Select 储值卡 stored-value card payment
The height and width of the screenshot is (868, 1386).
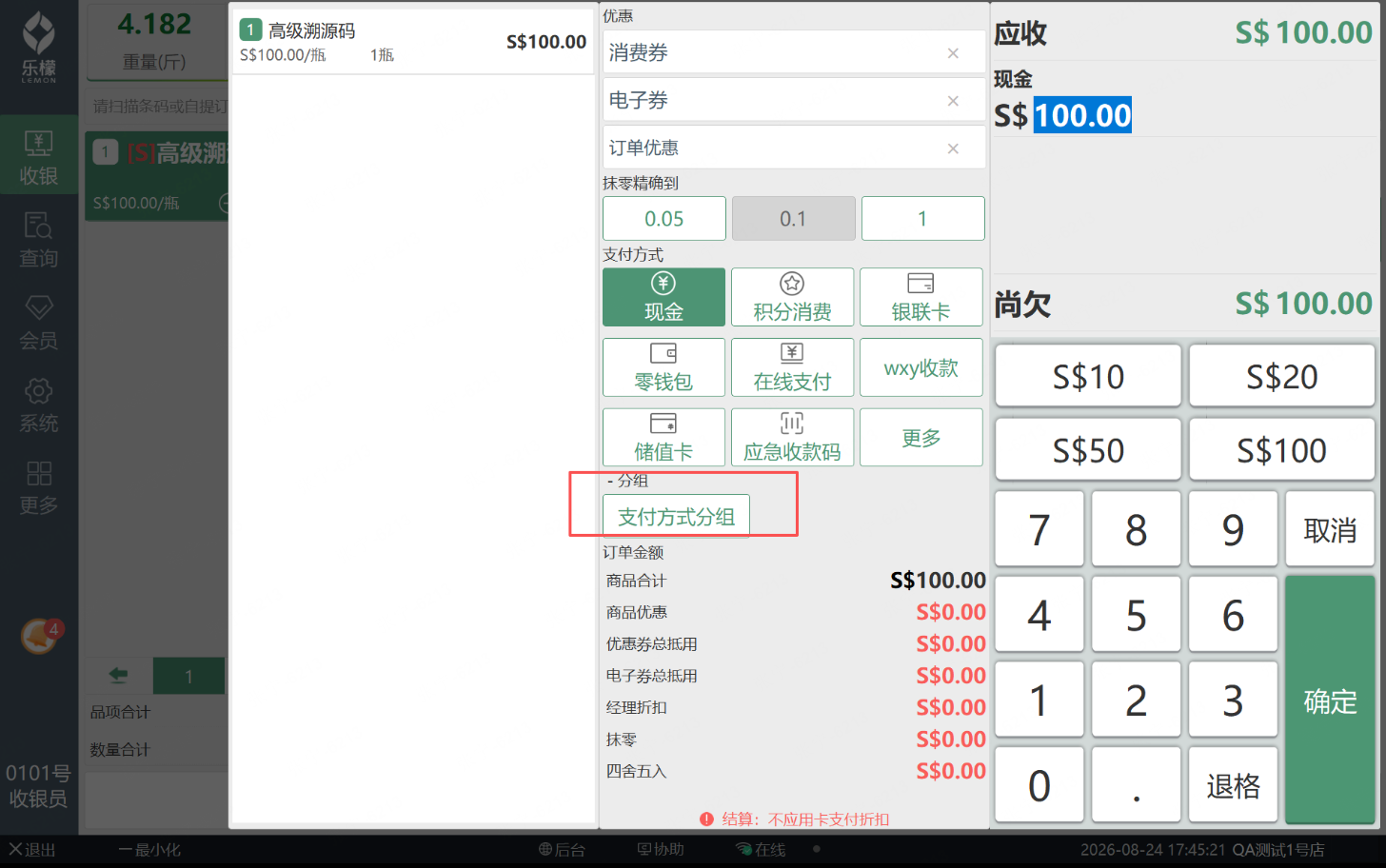tap(663, 438)
